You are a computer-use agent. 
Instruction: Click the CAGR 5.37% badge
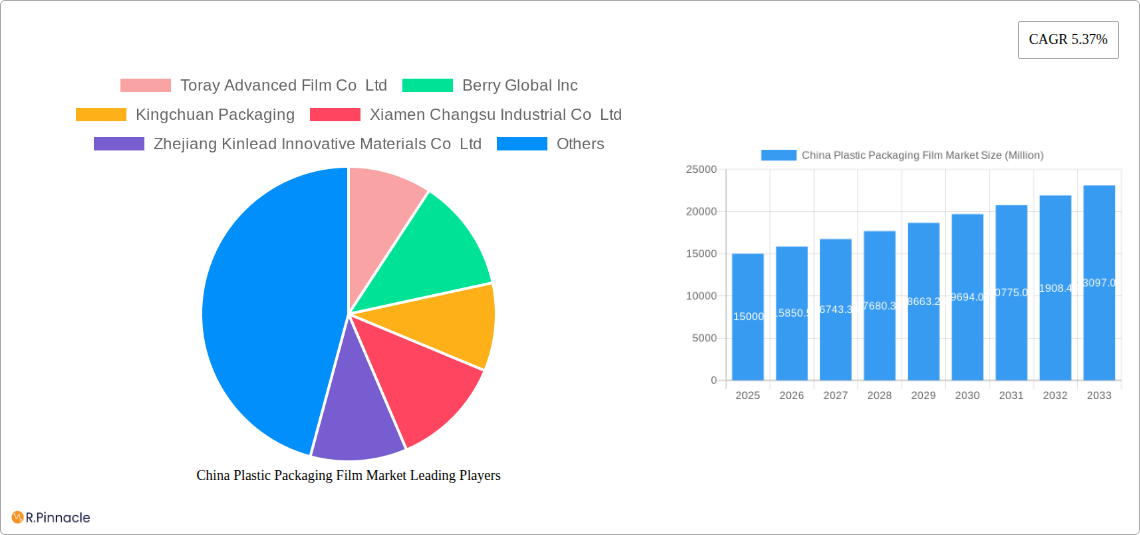[1068, 40]
